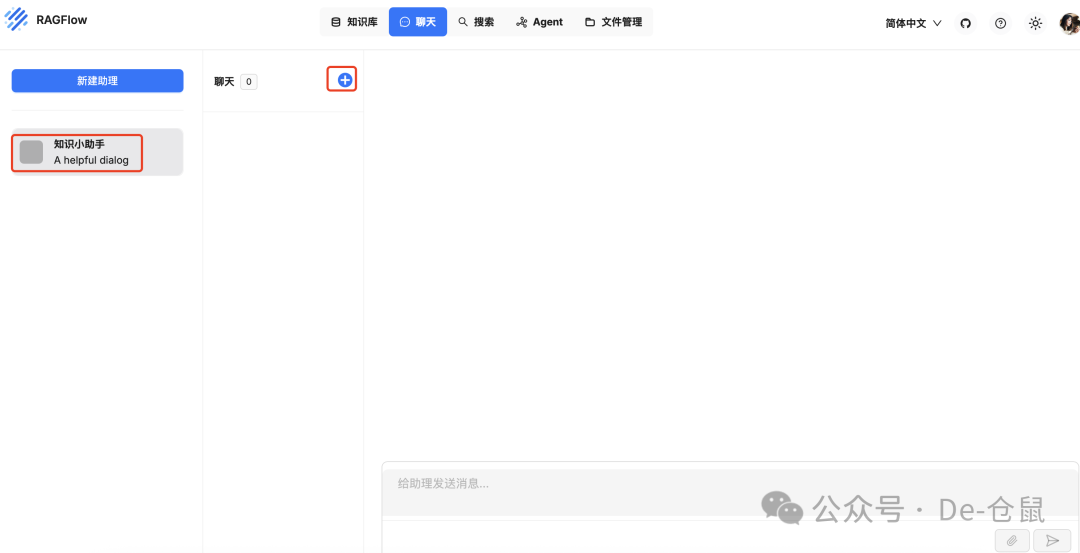Image resolution: width=1080 pixels, height=553 pixels.
Task: Select the 聊天 tab in top navigation
Action: click(418, 22)
